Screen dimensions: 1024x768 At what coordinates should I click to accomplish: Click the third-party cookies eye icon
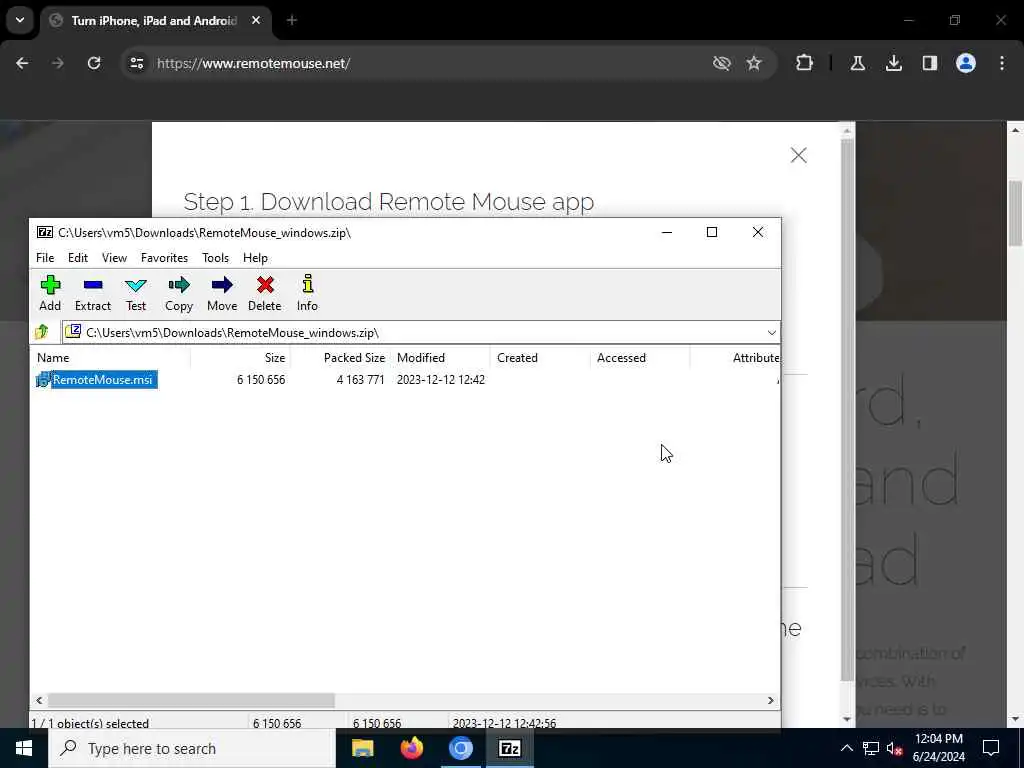tap(722, 63)
